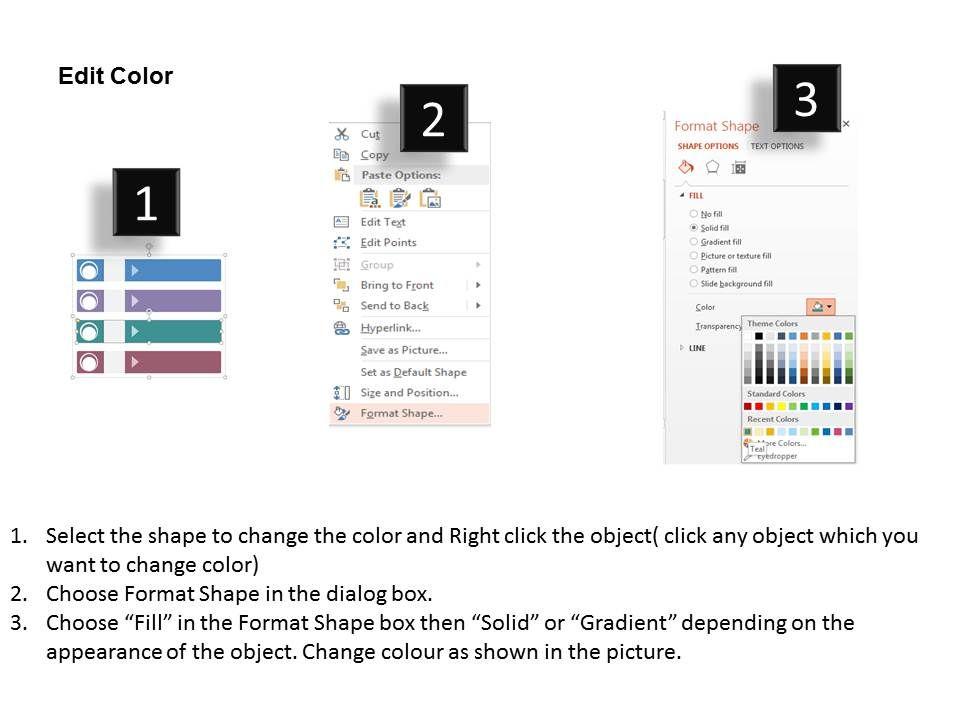Image resolution: width=960 pixels, height=720 pixels.
Task: Click the Hyperlink globe icon
Action: coord(341,328)
